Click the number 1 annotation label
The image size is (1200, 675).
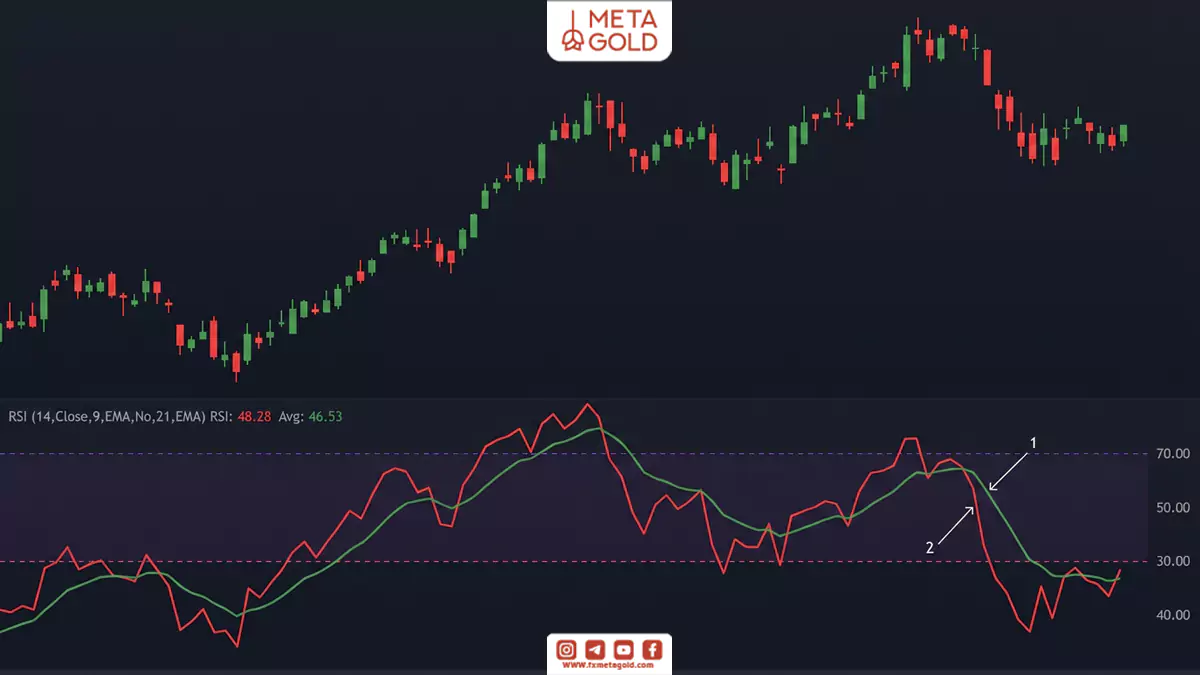(1034, 442)
